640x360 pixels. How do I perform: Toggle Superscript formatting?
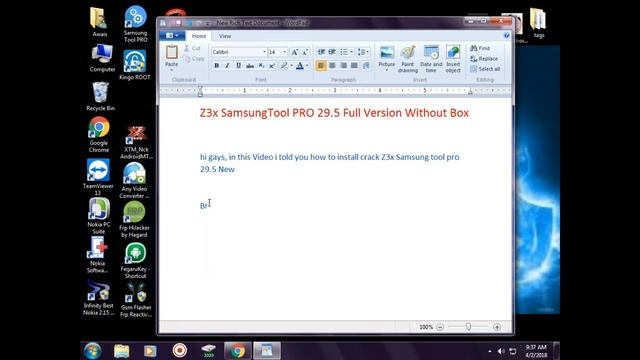(272, 66)
